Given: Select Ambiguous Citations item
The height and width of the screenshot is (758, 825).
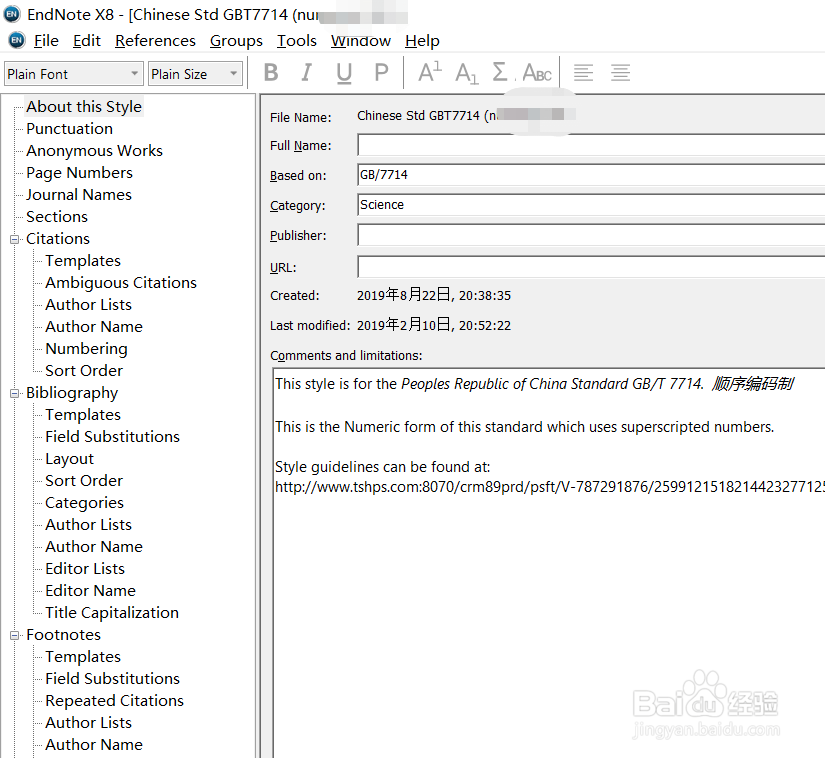Looking at the screenshot, I should (121, 283).
